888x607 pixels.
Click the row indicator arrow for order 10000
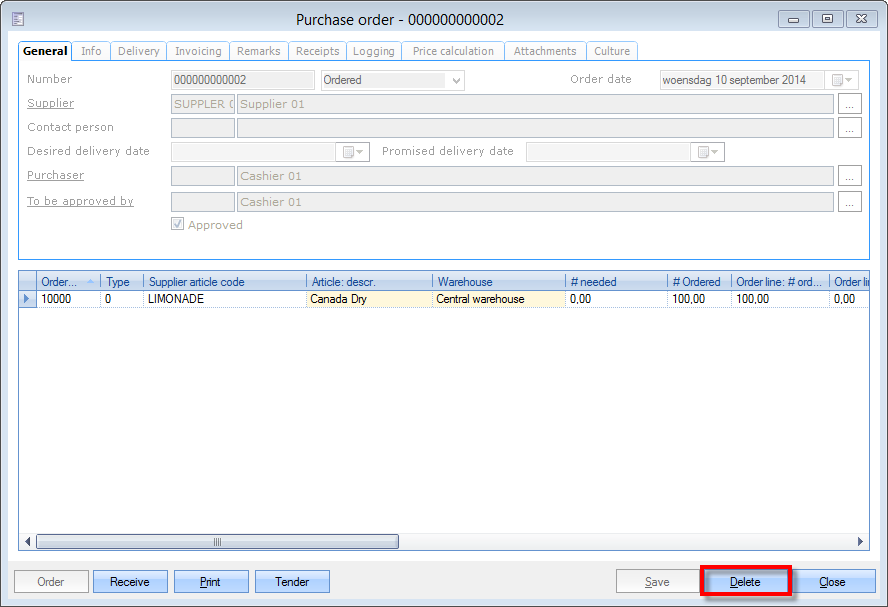[27, 299]
